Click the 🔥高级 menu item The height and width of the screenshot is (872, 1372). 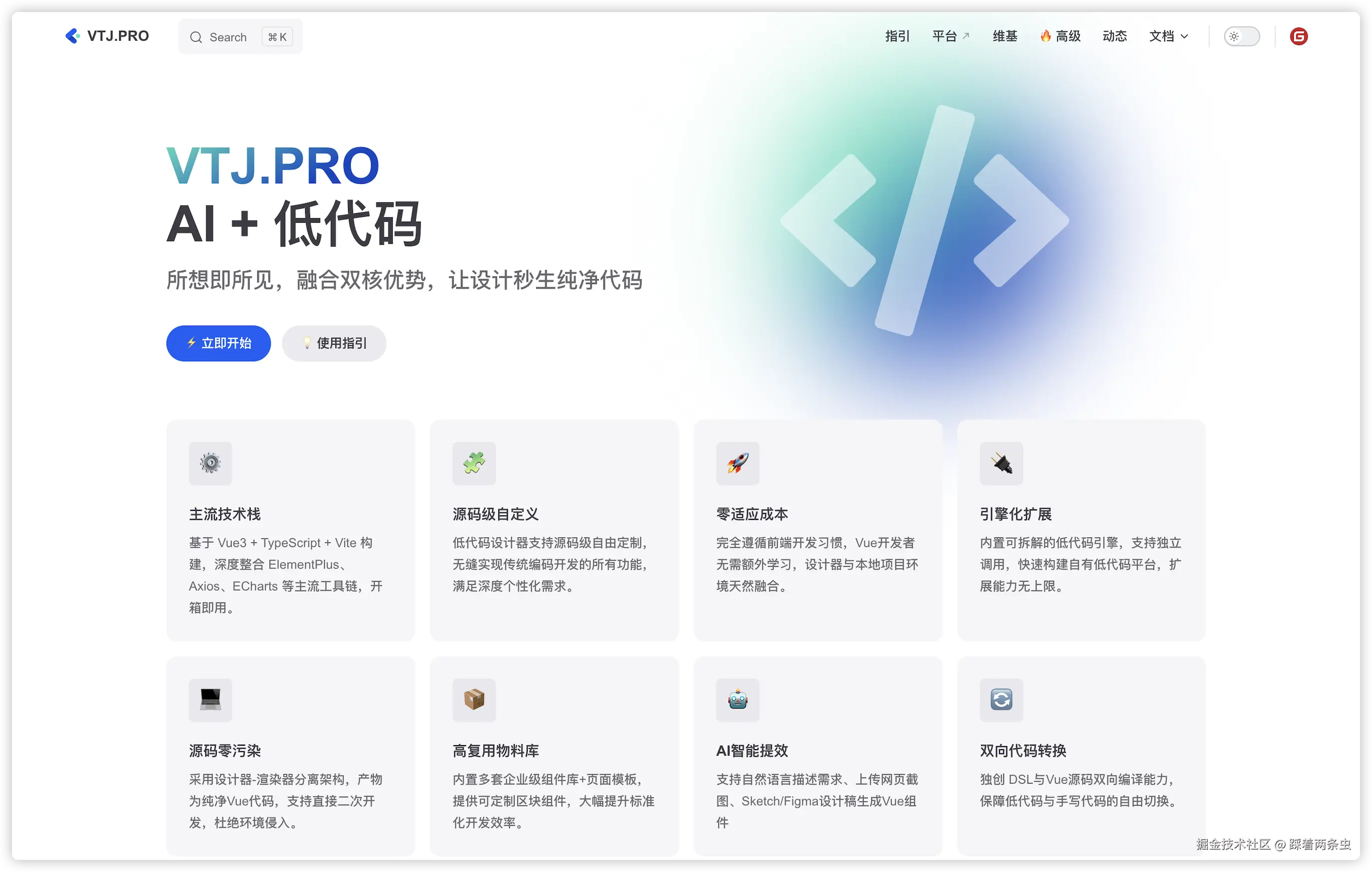[1060, 36]
